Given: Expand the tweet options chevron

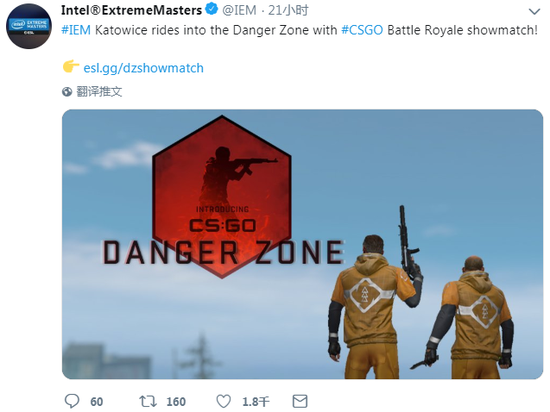Looking at the screenshot, I should coord(534,12).
